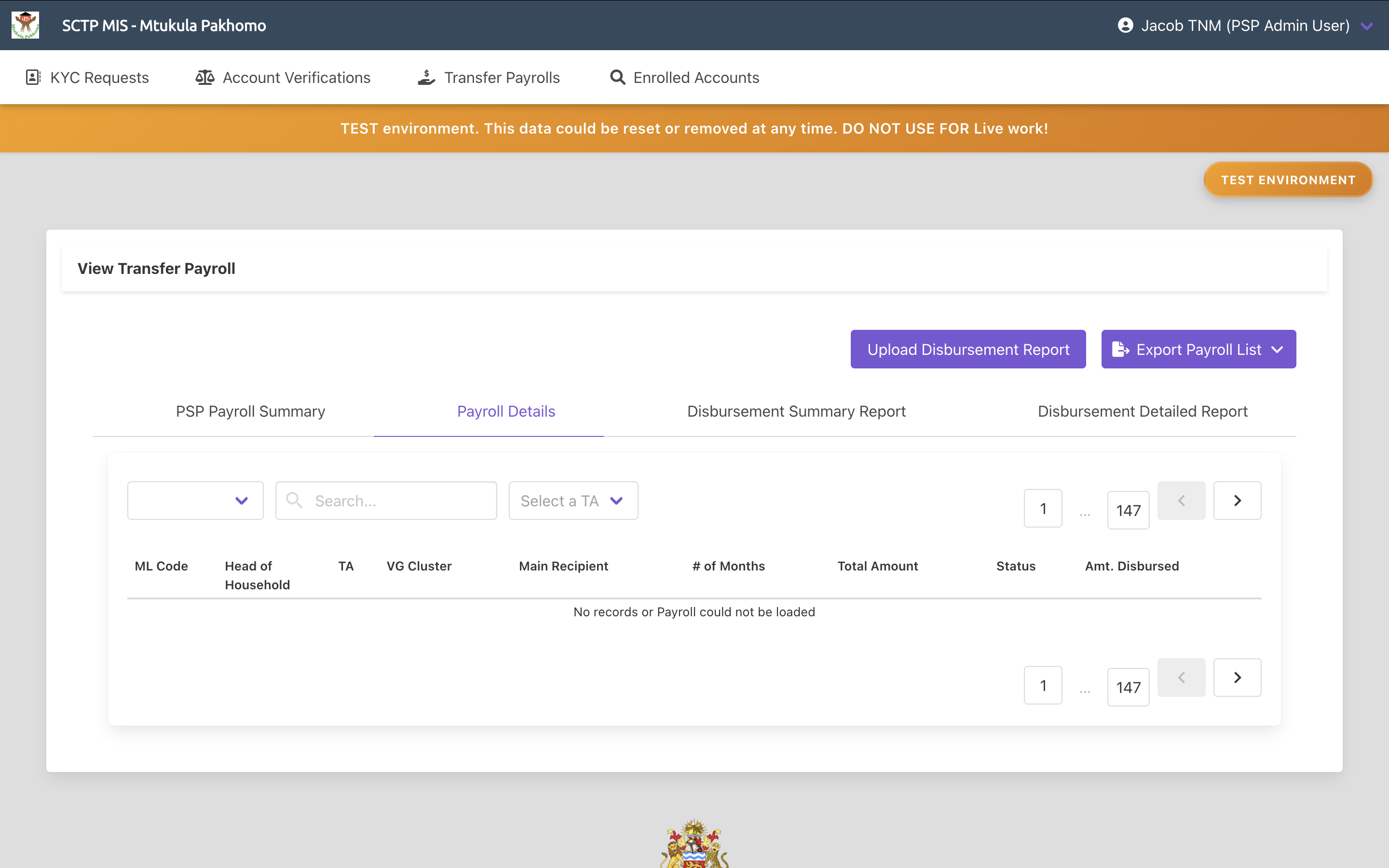The image size is (1389, 868).
Task: Select the Payroll Details tab
Action: 505,411
